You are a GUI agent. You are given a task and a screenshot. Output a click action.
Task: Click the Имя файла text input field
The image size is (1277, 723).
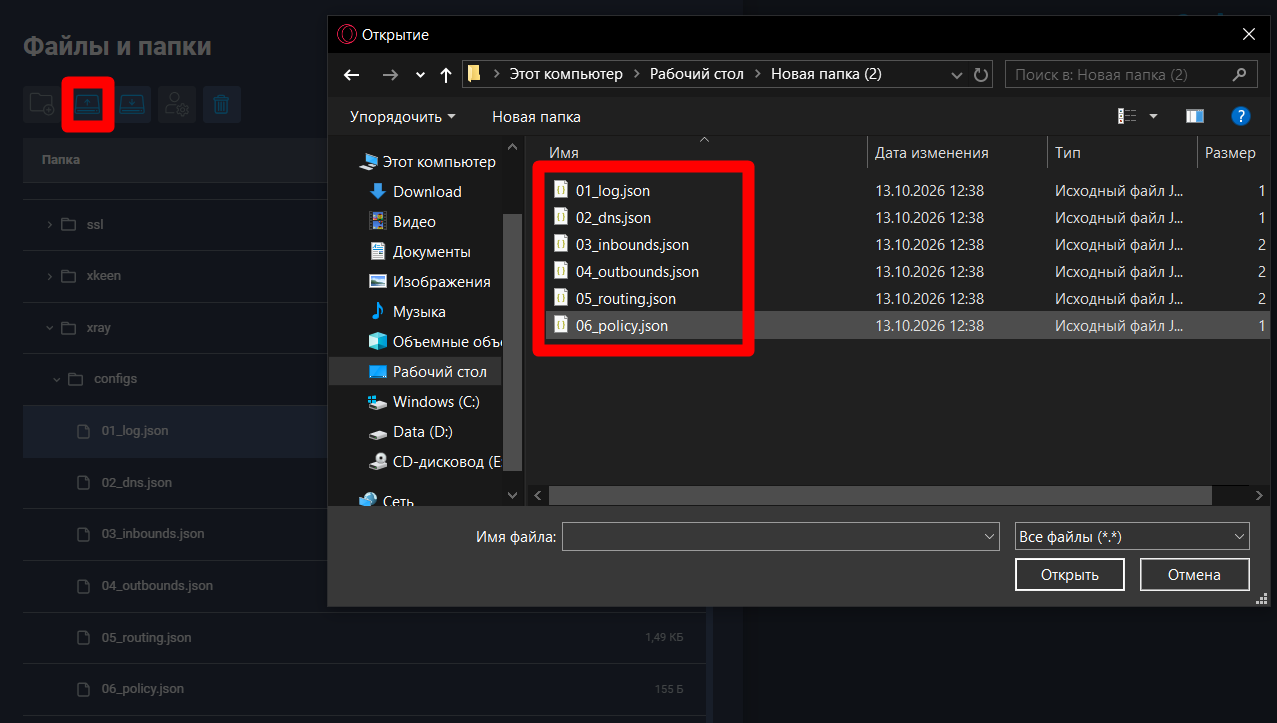pos(781,537)
